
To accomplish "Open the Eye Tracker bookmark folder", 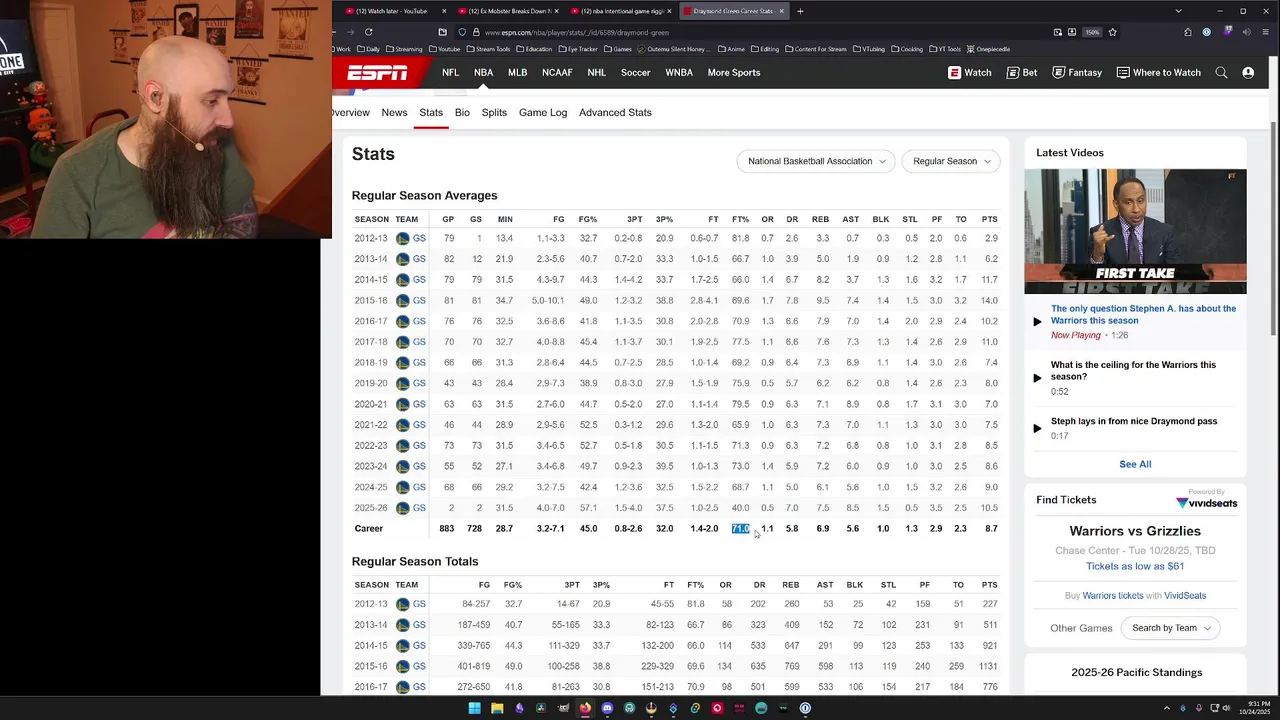I will coord(578,49).
